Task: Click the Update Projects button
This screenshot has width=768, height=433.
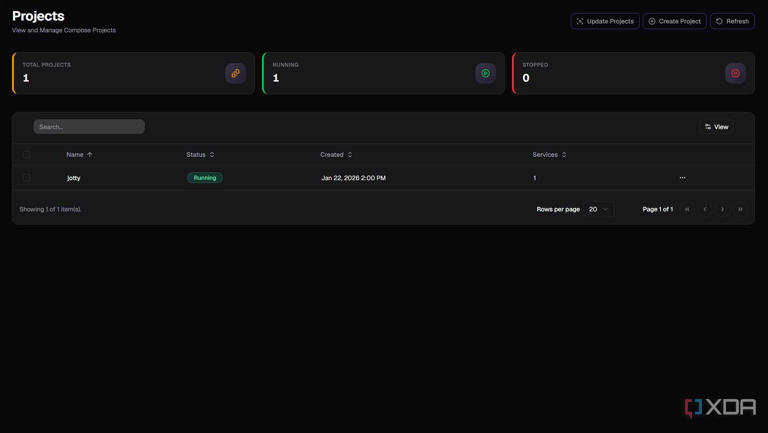Action: tap(605, 21)
